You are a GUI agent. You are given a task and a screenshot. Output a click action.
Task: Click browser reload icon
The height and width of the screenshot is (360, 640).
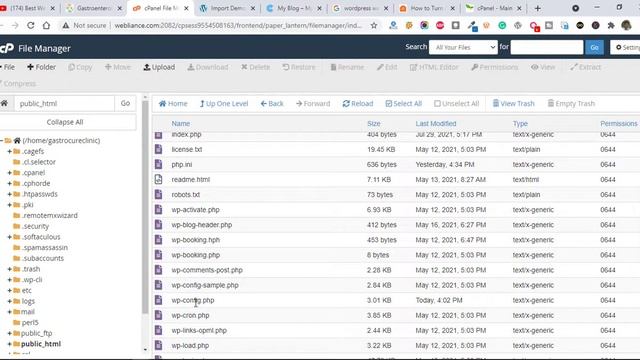coord(31,25)
